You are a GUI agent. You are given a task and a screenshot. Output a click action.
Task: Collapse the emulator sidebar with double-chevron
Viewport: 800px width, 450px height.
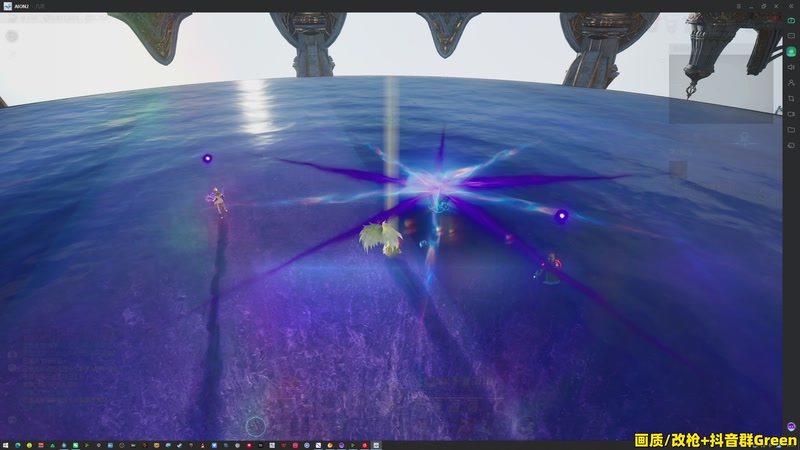point(791,6)
